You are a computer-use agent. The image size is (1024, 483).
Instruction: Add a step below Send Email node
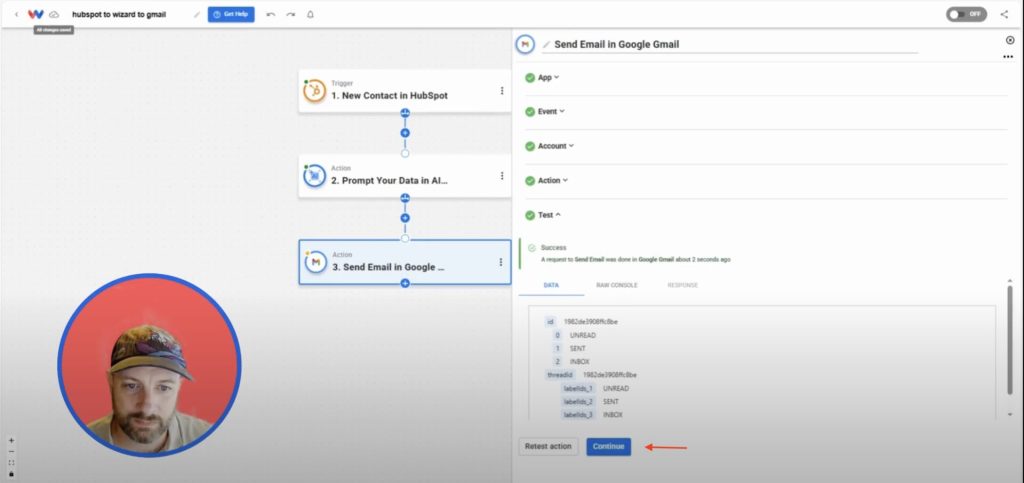[405, 283]
